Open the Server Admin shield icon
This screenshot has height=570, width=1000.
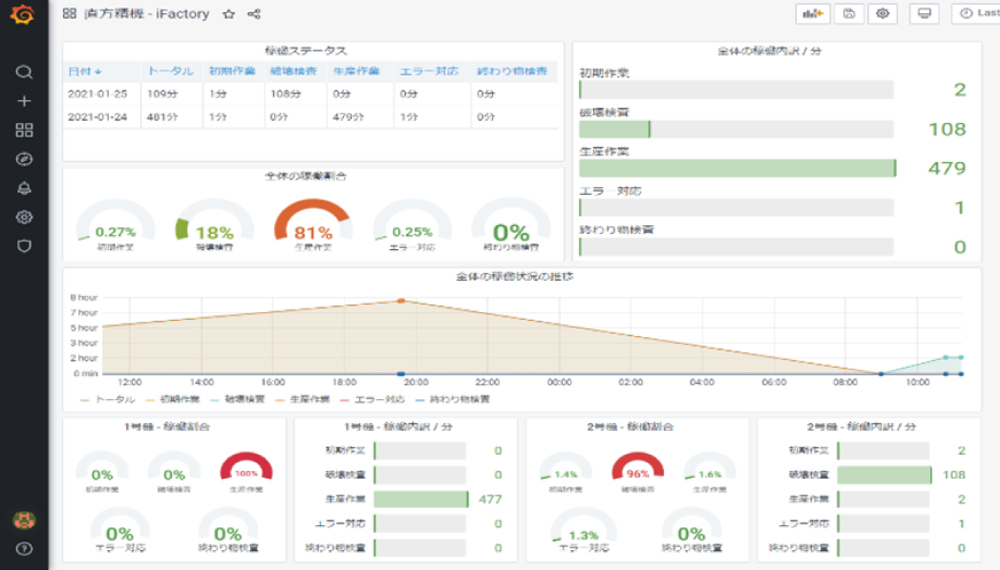coord(24,245)
